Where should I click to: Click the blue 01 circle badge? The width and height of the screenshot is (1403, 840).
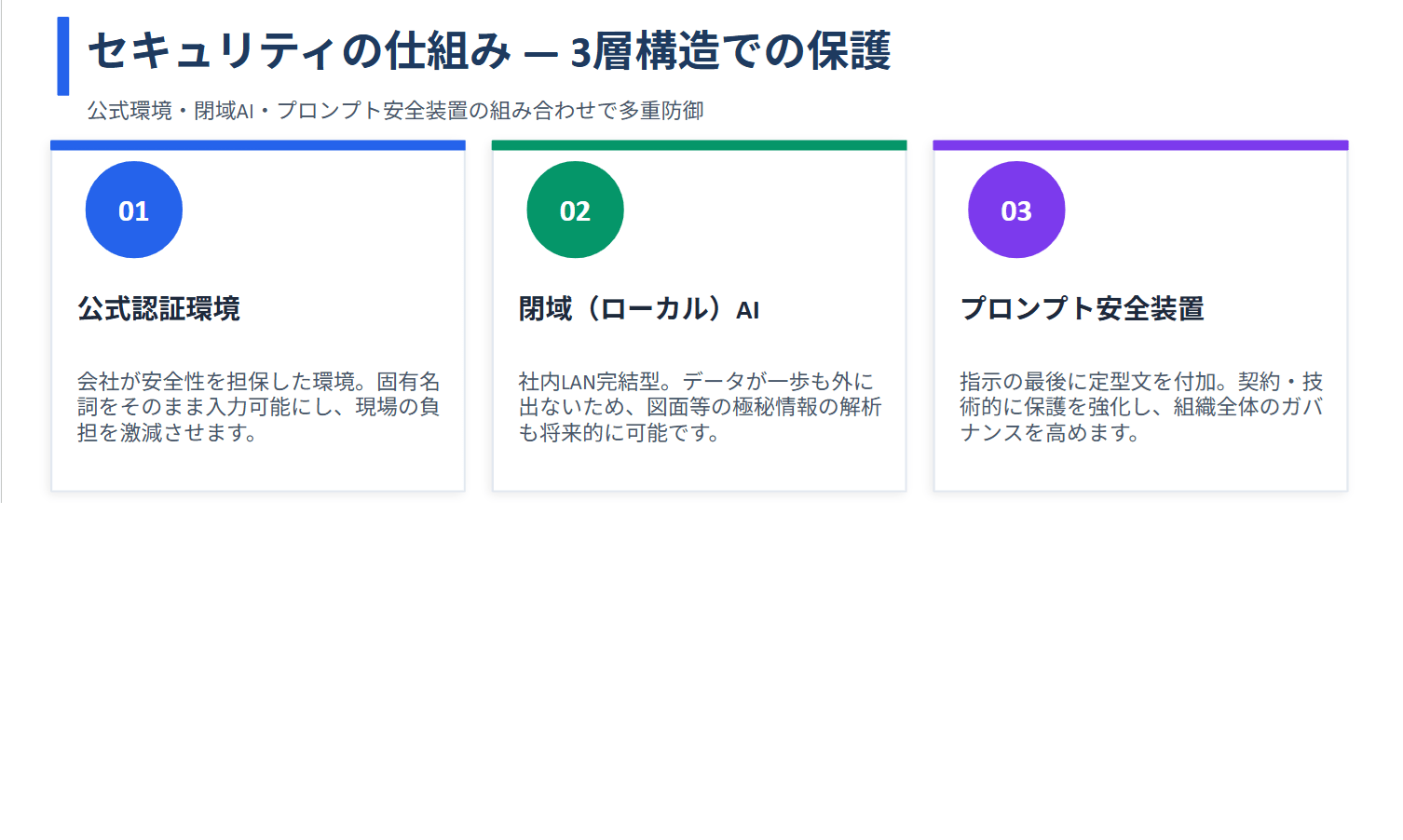[133, 210]
